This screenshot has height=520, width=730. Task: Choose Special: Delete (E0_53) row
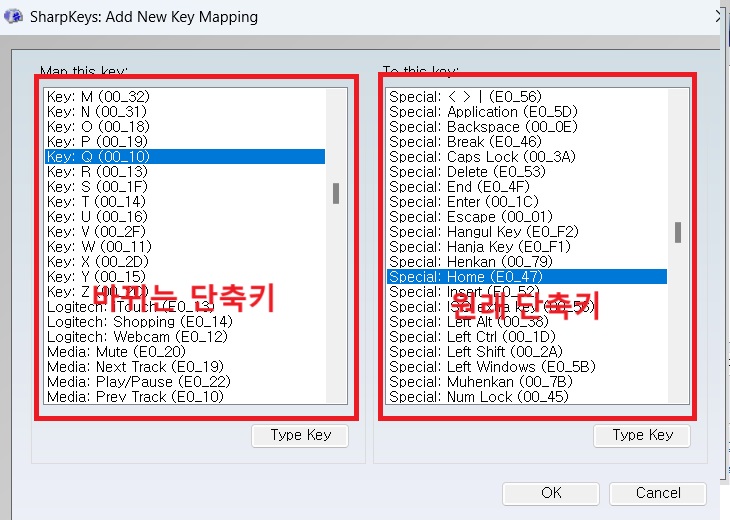pos(527,171)
